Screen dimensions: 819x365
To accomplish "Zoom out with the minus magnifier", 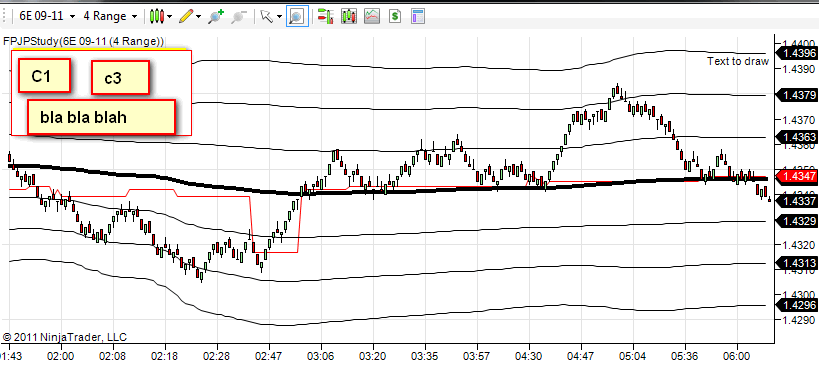I will [239, 16].
